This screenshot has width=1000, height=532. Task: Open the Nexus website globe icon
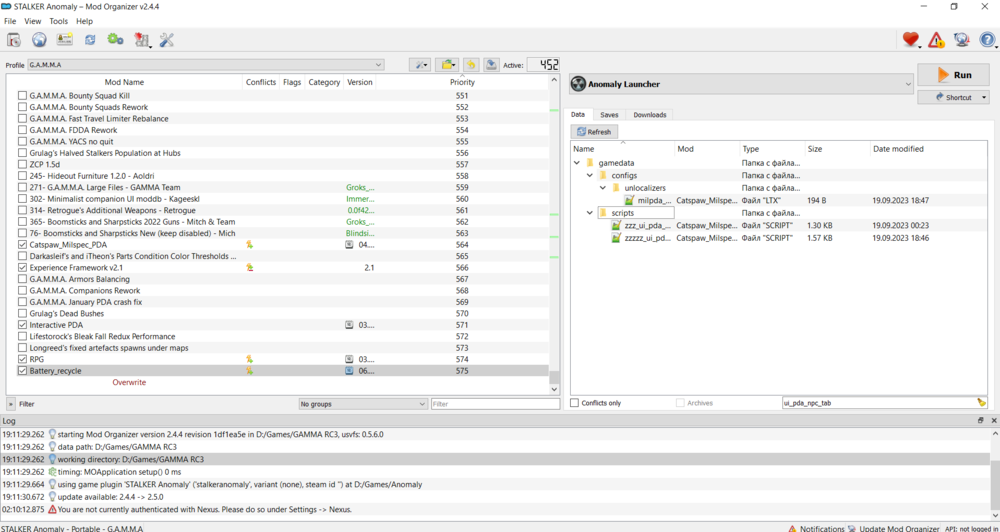click(39, 40)
